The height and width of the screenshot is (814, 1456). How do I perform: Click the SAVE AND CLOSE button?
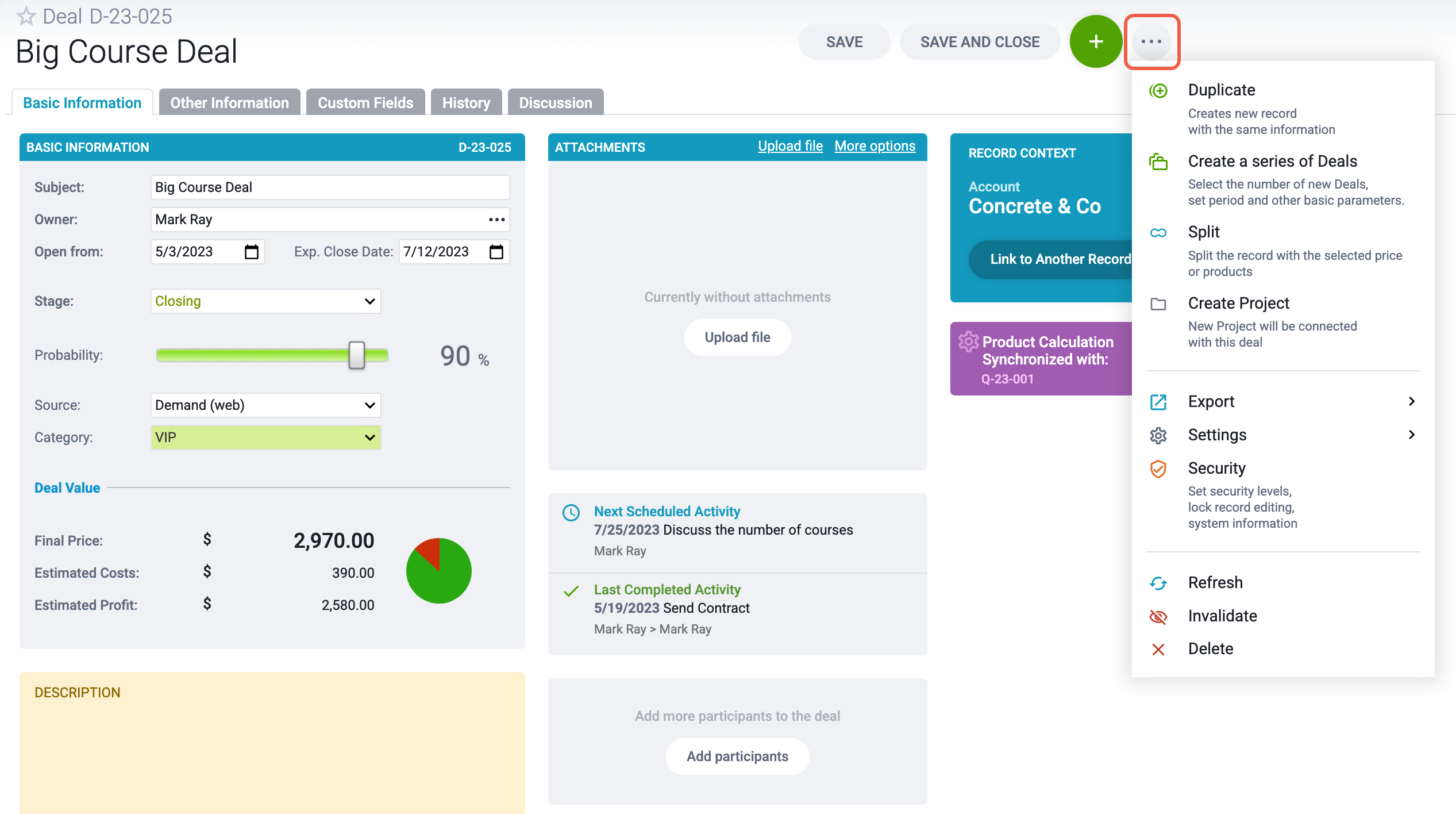pyautogui.click(x=980, y=41)
